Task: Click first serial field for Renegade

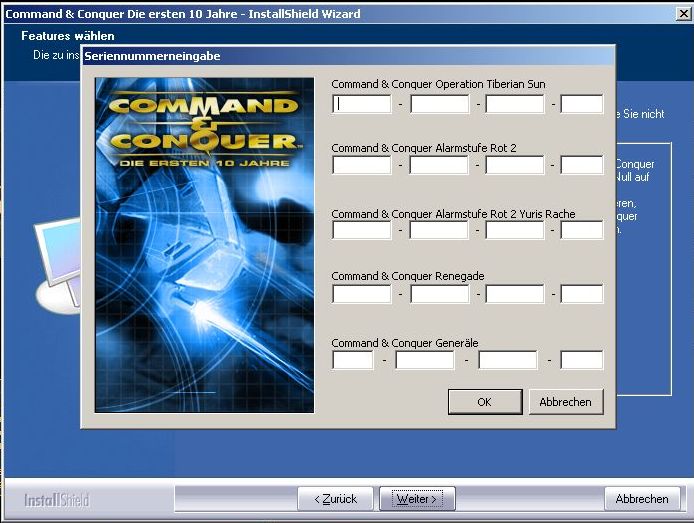Action: pyautogui.click(x=362, y=294)
